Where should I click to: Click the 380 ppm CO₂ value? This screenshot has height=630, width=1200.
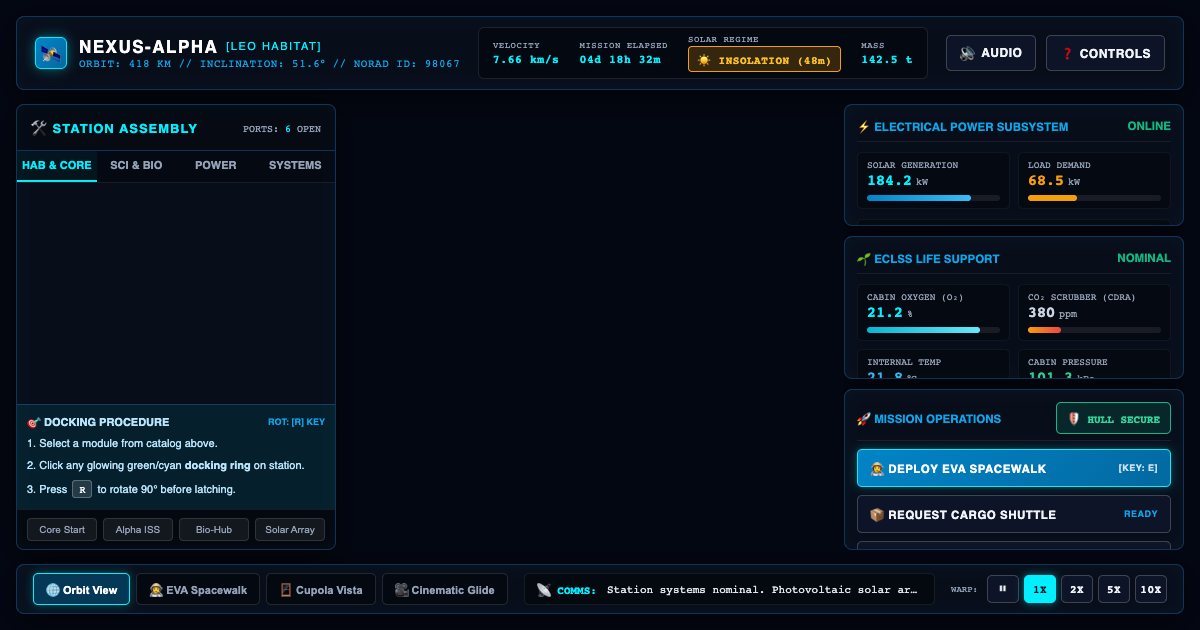(x=1053, y=313)
